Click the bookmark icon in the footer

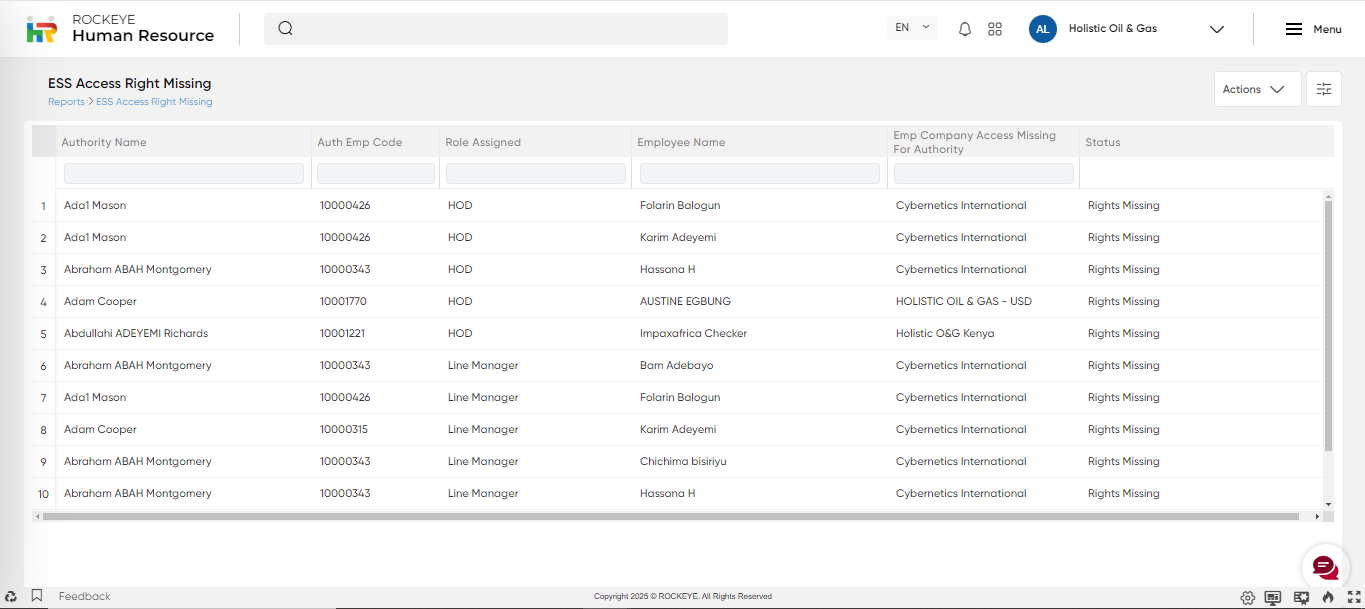(x=37, y=596)
